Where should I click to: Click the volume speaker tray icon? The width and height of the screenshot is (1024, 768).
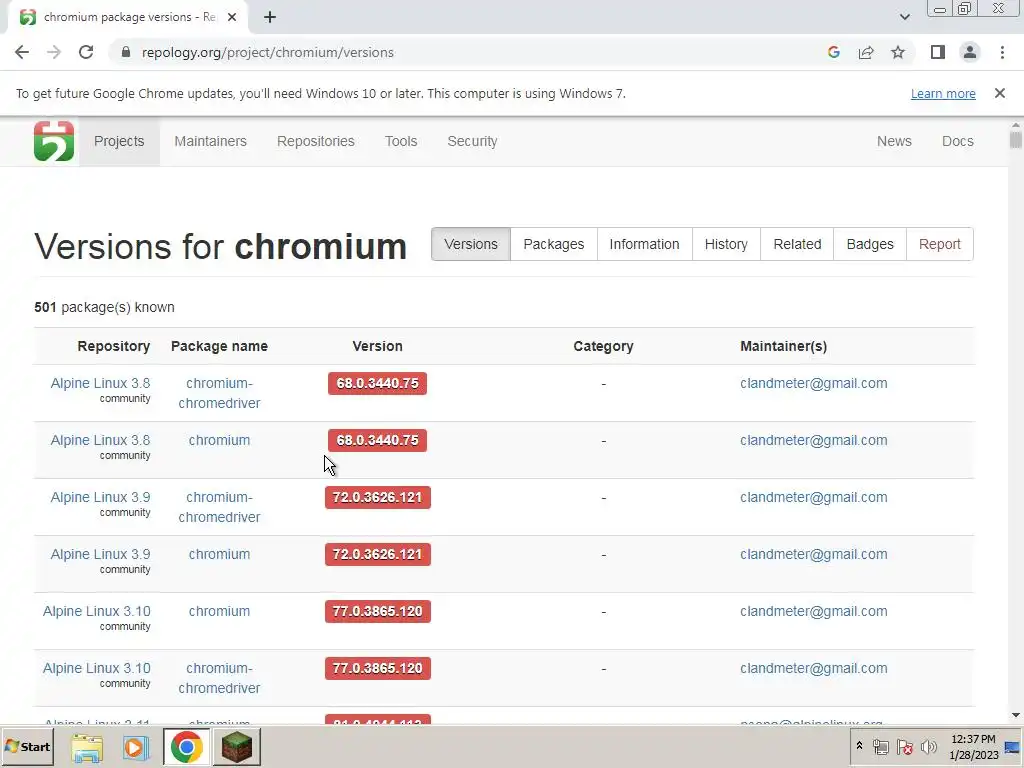pos(929,746)
